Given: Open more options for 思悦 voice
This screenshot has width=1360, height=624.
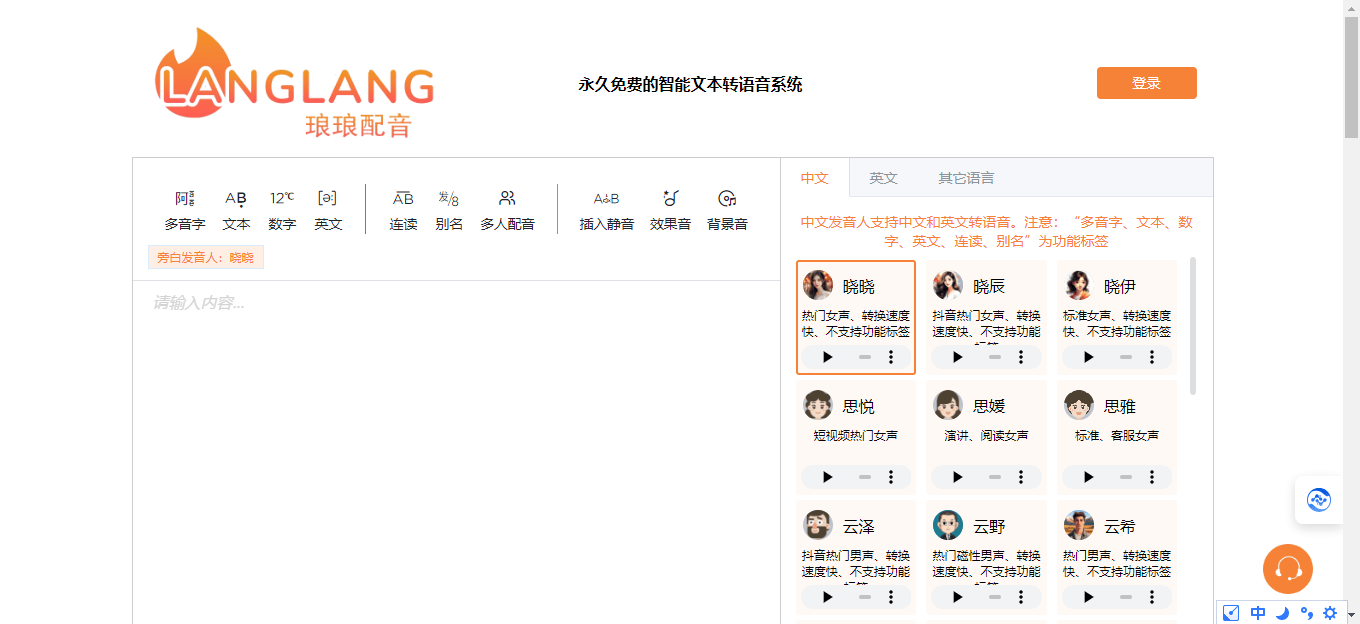Looking at the screenshot, I should coord(891,477).
